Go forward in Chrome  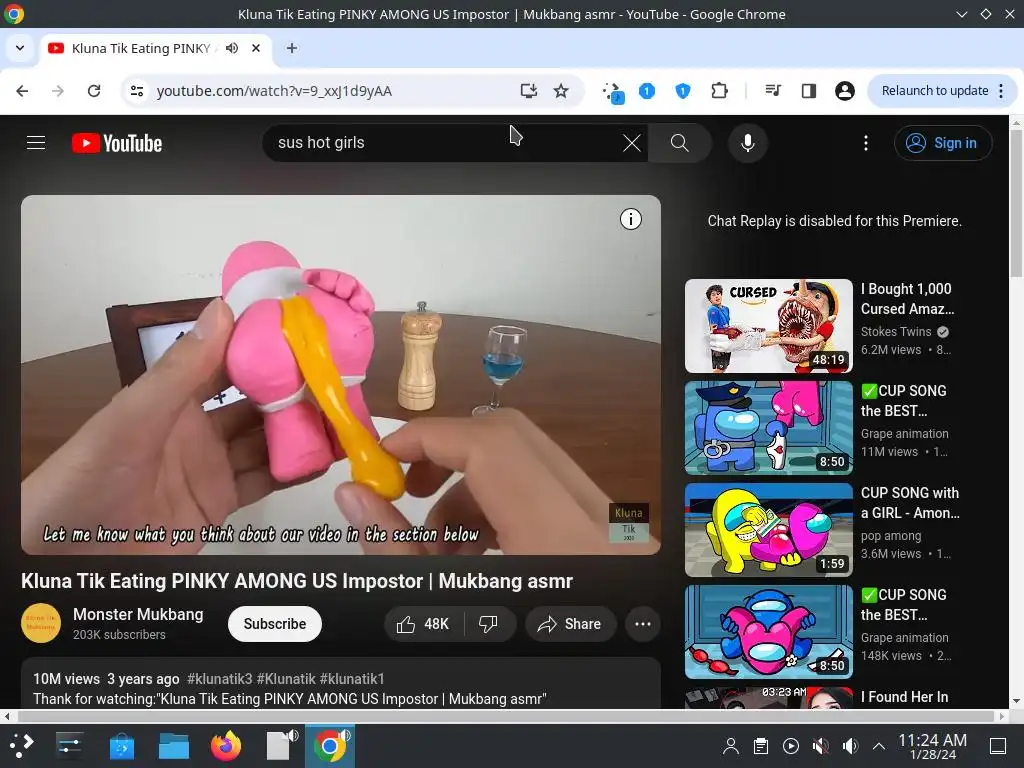pos(58,91)
